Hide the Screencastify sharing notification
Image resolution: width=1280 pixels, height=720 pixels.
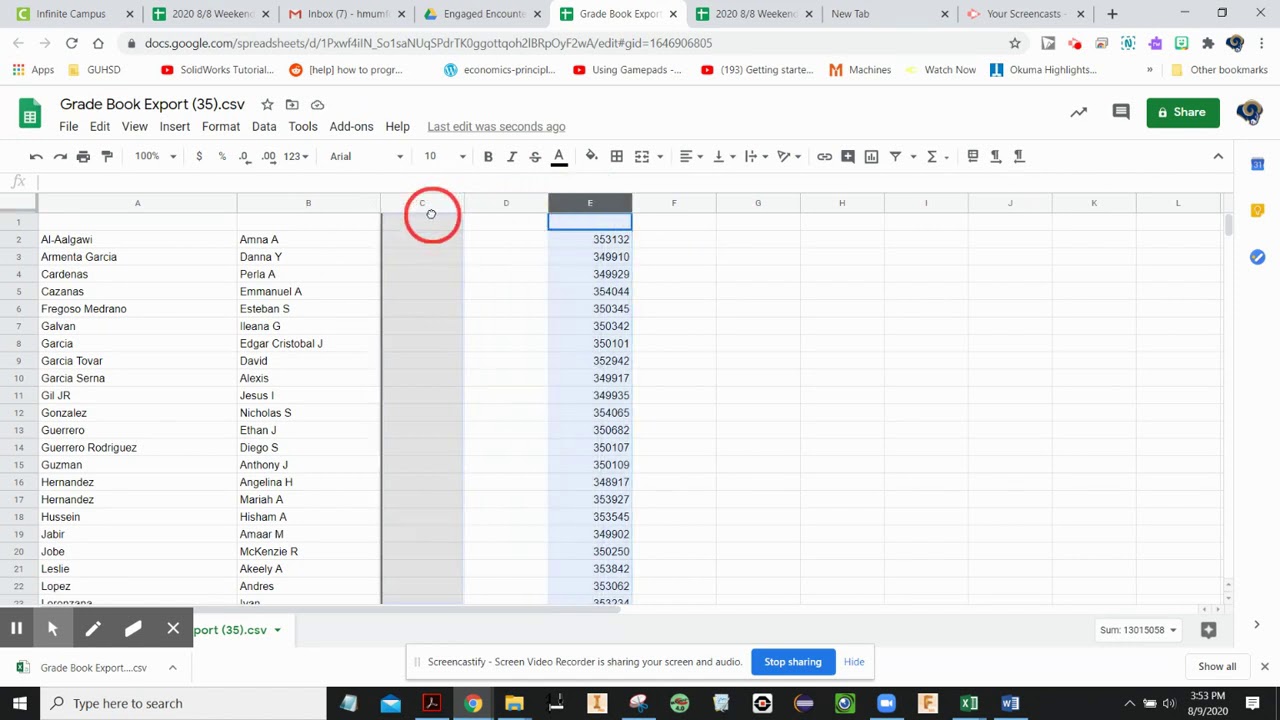click(x=854, y=662)
